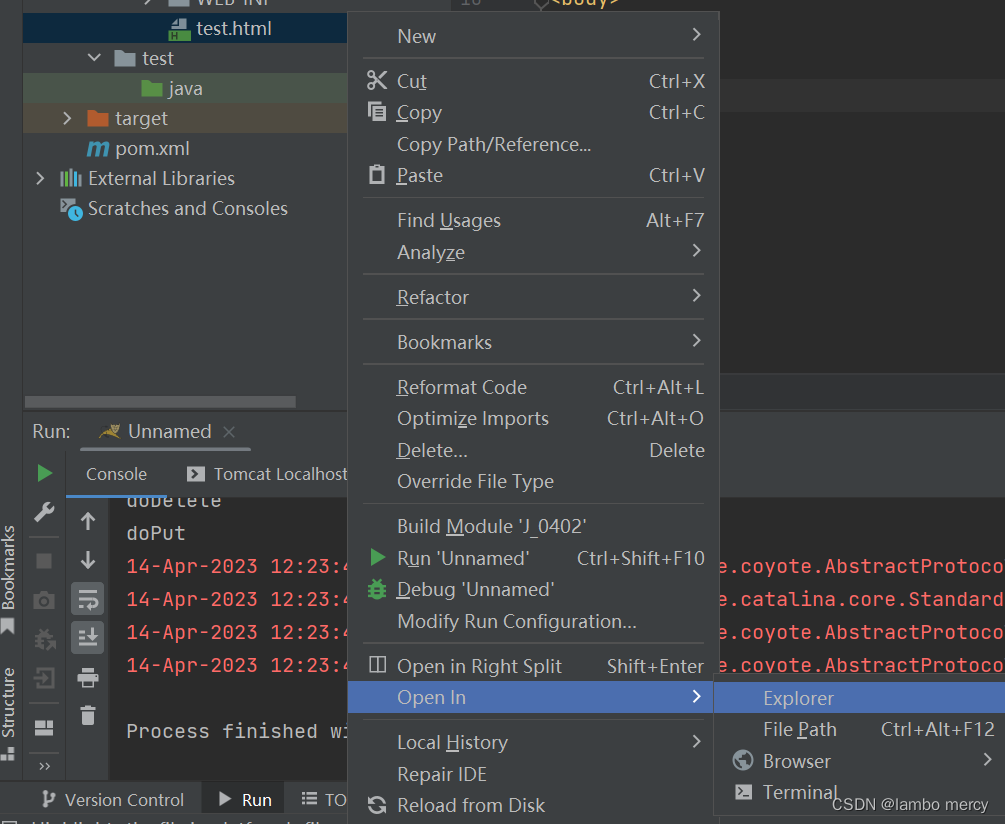Toggle soft-wrap in the console
Screen dimensions: 1005x824
coord(87,600)
